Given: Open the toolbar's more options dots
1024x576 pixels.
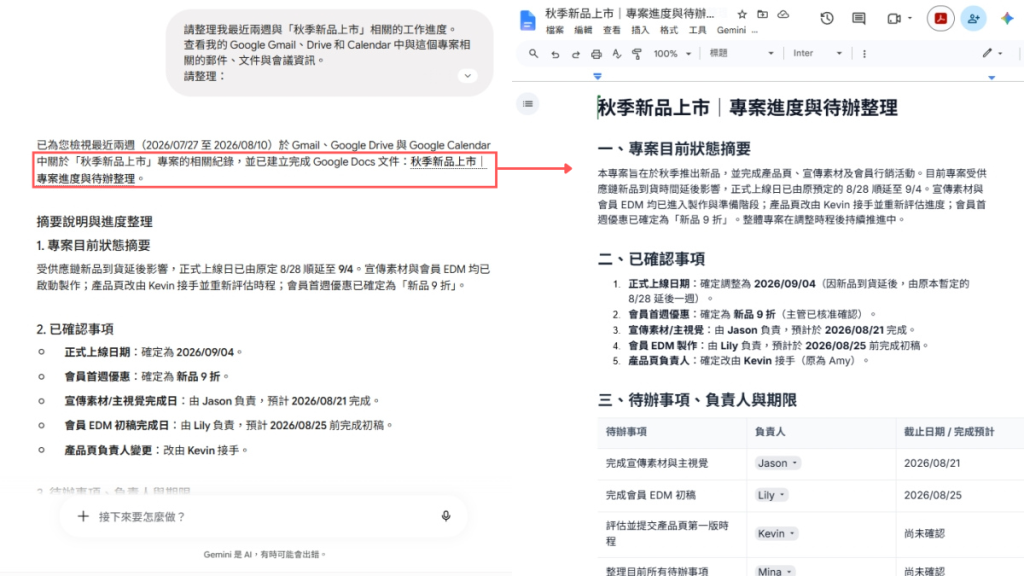Looking at the screenshot, I should (x=864, y=54).
